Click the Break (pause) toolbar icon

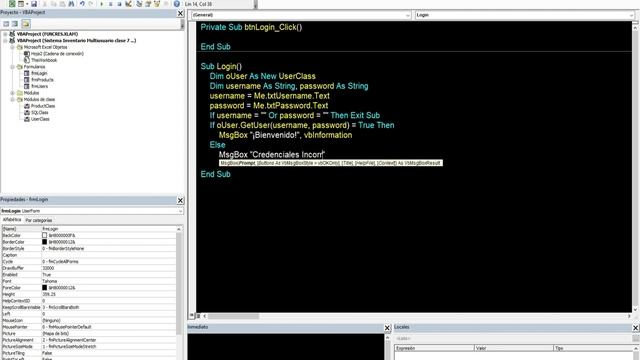(x=111, y=4)
